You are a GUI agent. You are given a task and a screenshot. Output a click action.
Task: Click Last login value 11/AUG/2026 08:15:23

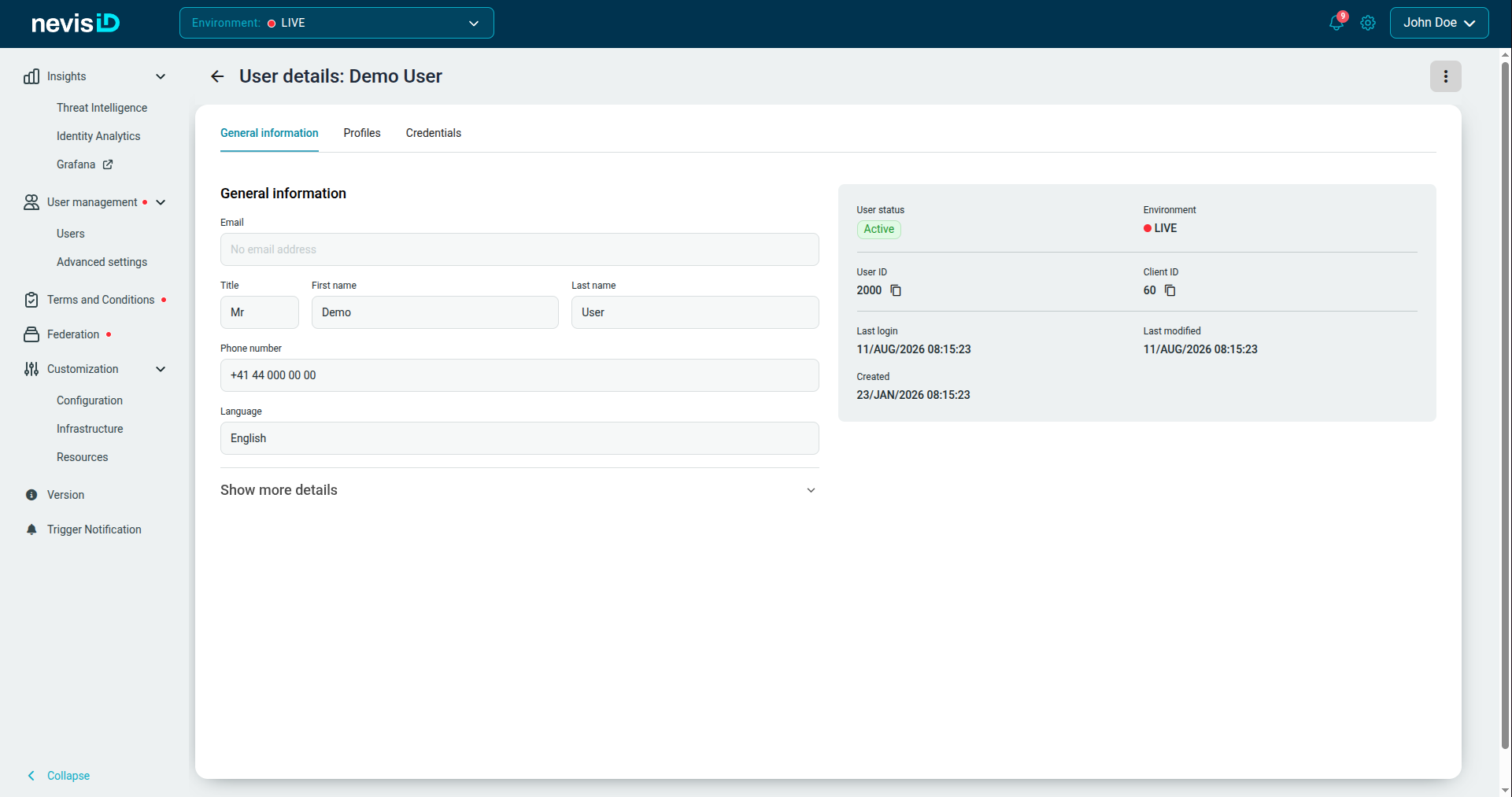point(914,349)
